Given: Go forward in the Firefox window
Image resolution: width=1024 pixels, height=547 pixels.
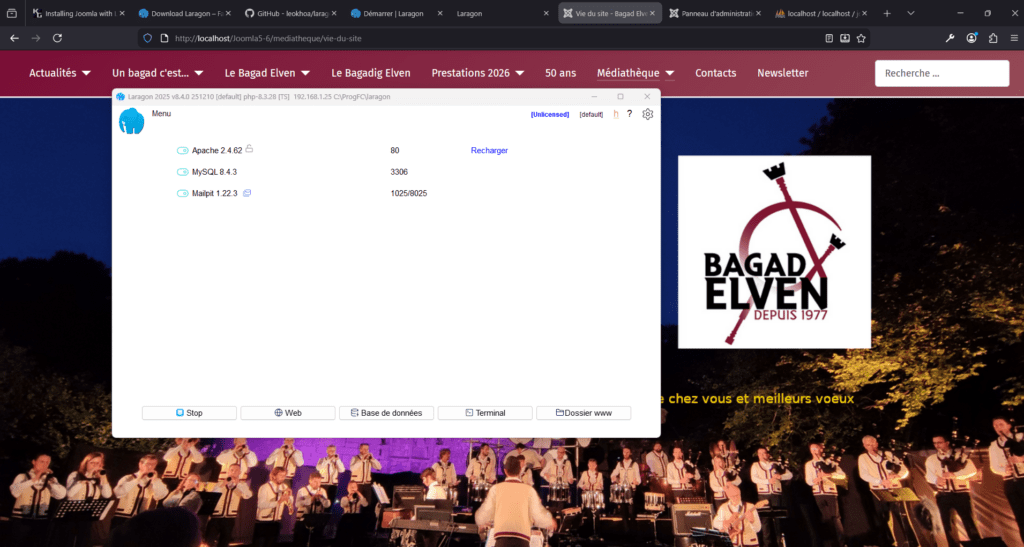Looking at the screenshot, I should 36,39.
